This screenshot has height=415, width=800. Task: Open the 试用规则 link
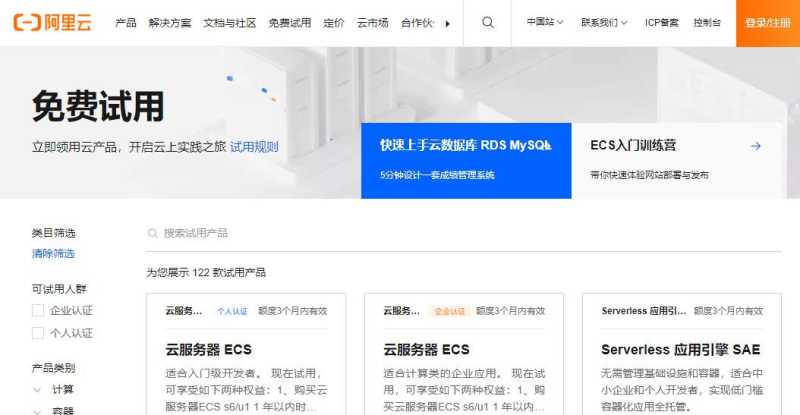click(254, 147)
